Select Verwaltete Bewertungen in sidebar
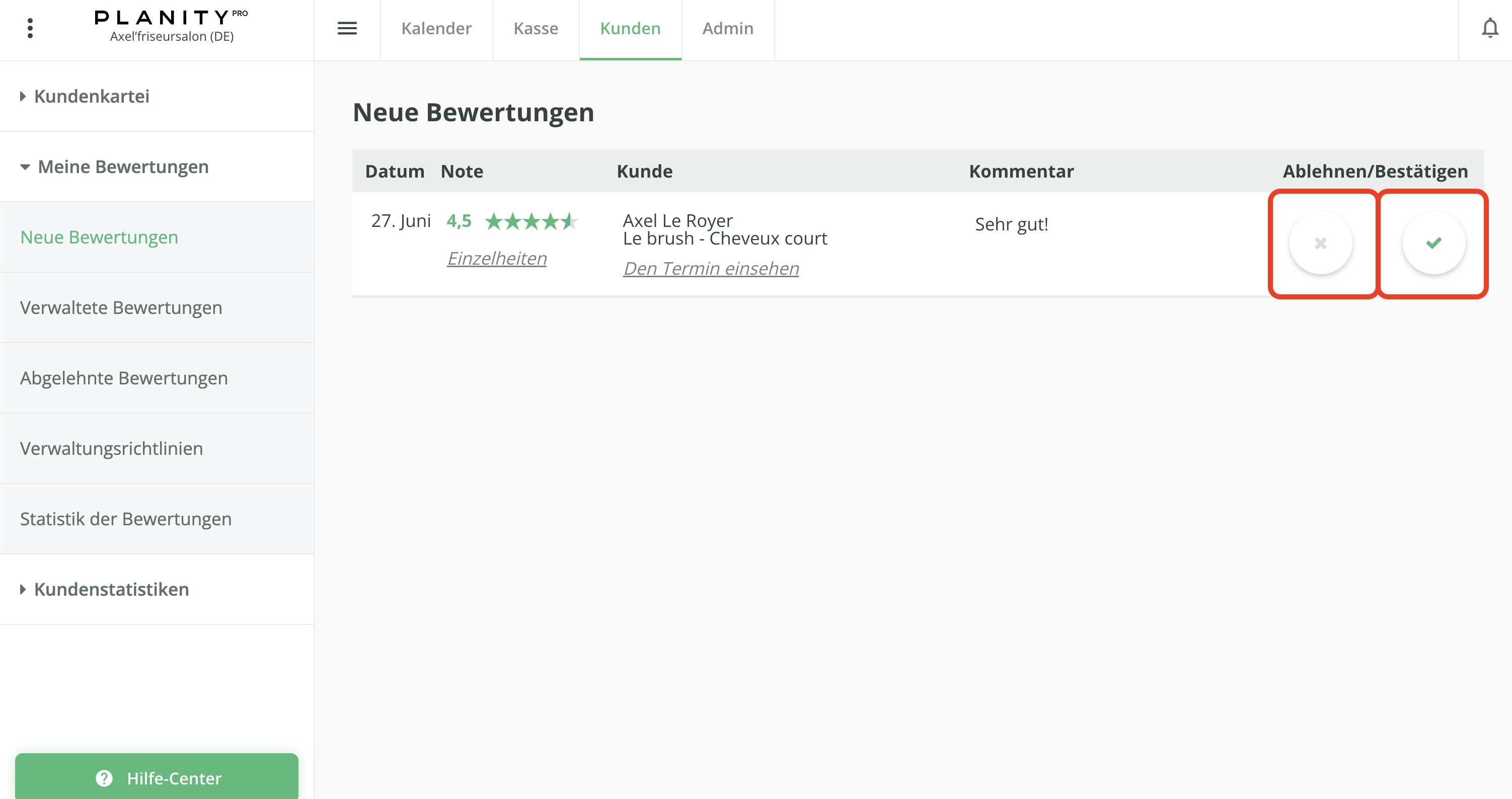The image size is (1512, 799). point(121,307)
